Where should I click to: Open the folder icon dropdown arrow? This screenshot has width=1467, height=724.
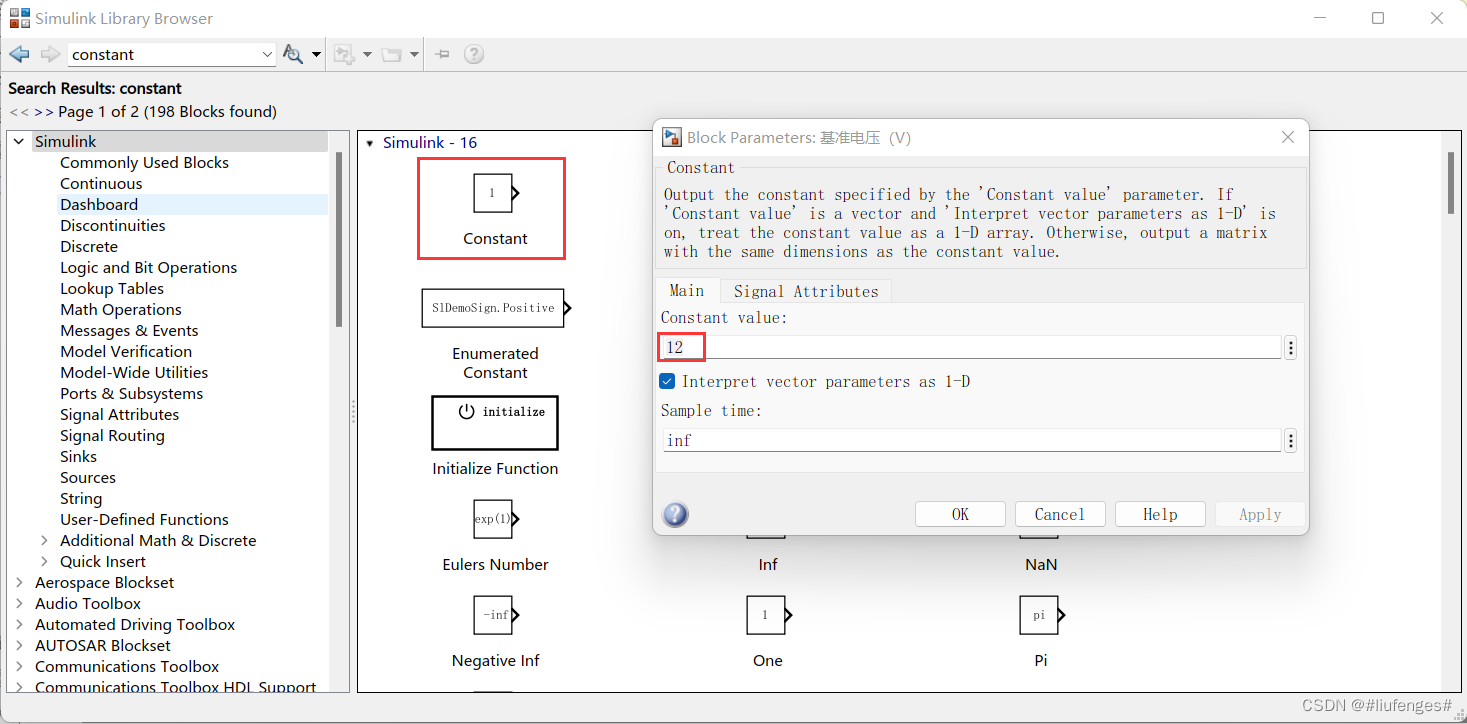[x=414, y=54]
